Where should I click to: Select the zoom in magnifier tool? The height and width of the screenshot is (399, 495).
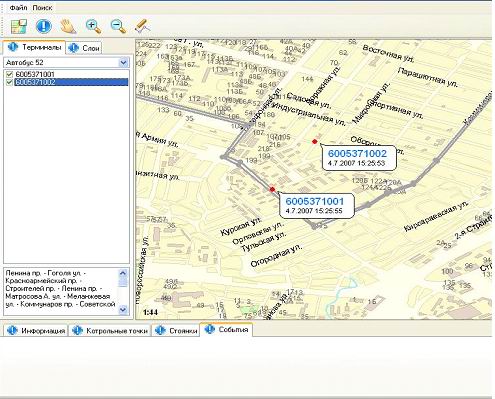click(93, 26)
